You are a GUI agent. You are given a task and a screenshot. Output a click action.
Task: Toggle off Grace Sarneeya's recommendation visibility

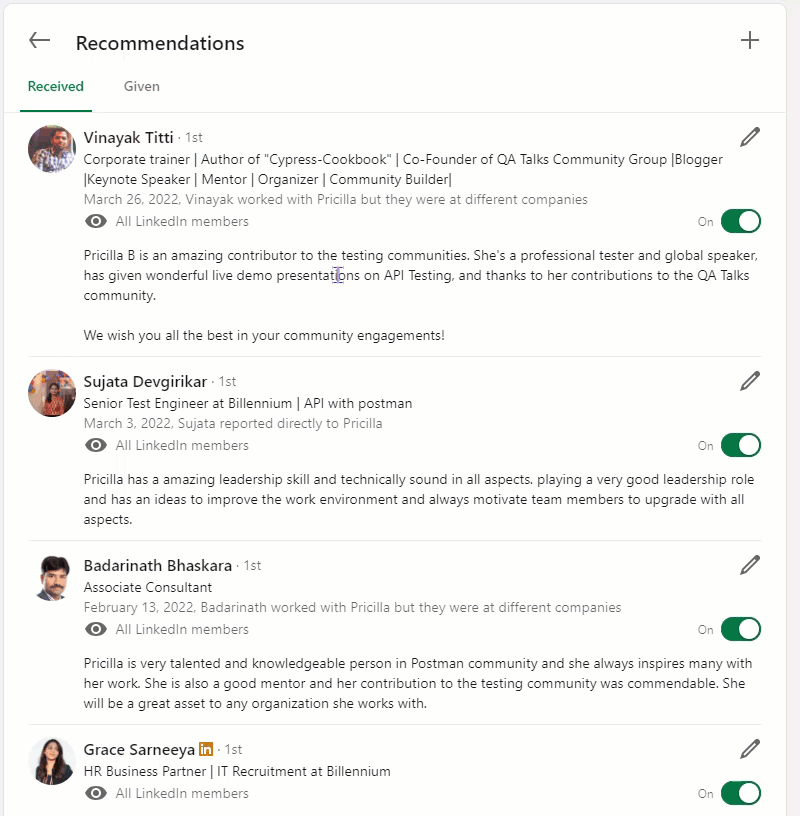(x=740, y=793)
